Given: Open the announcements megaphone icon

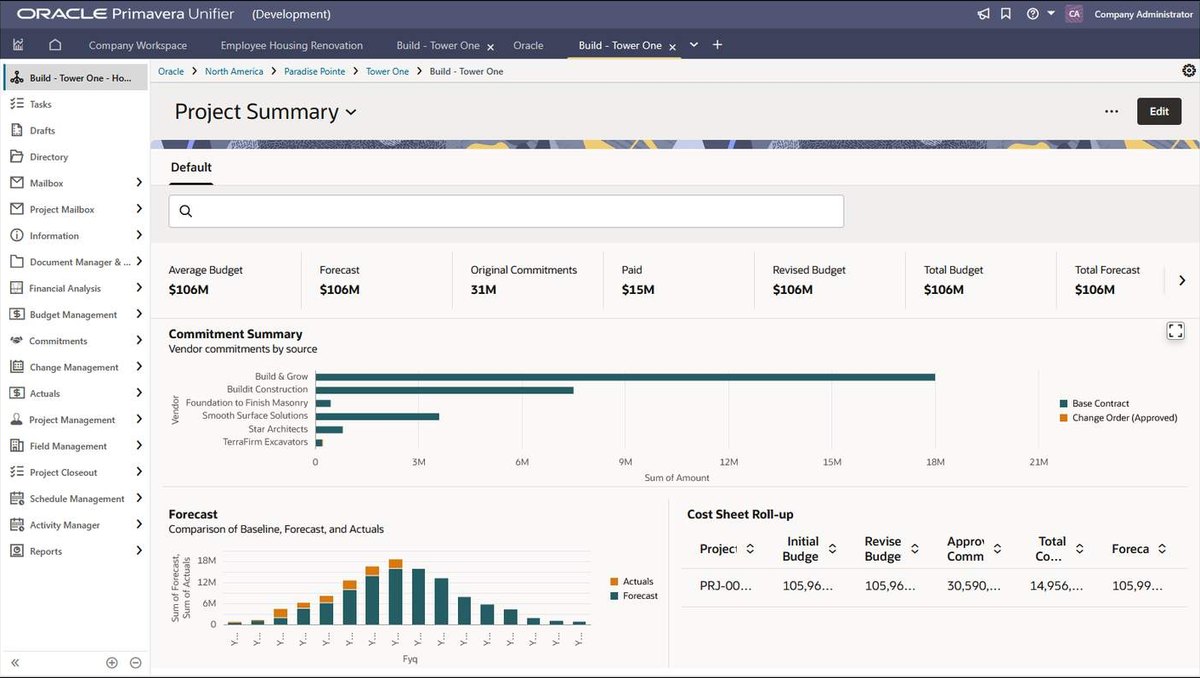Looking at the screenshot, I should (x=984, y=14).
